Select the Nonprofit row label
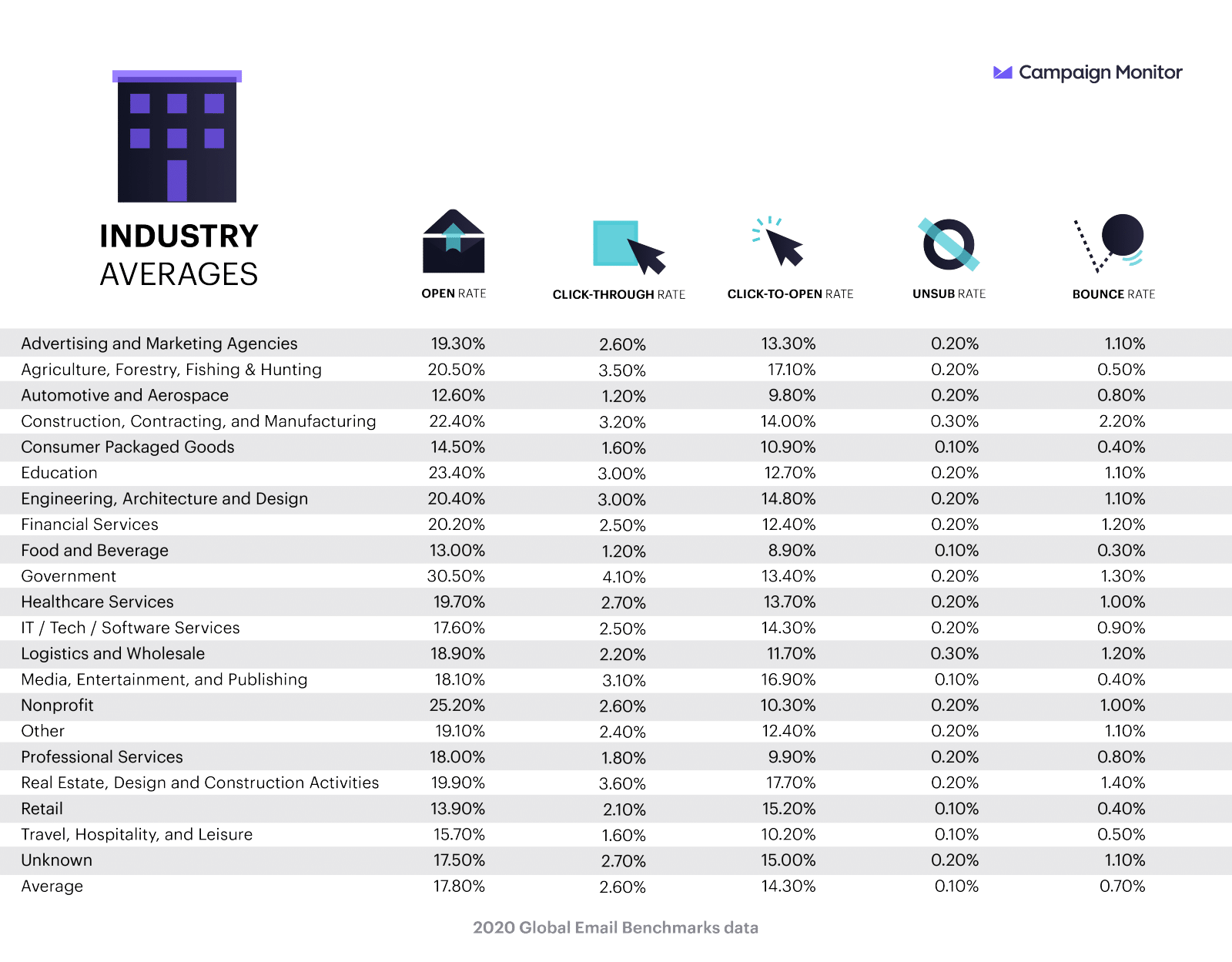Image resolution: width=1232 pixels, height=962 pixels. [57, 706]
